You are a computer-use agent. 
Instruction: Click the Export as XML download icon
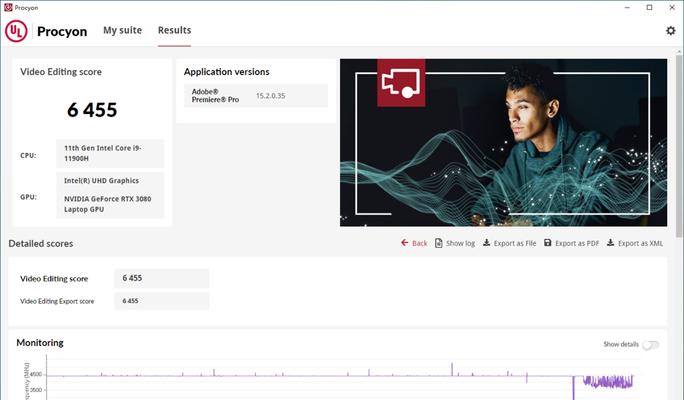pyautogui.click(x=611, y=243)
